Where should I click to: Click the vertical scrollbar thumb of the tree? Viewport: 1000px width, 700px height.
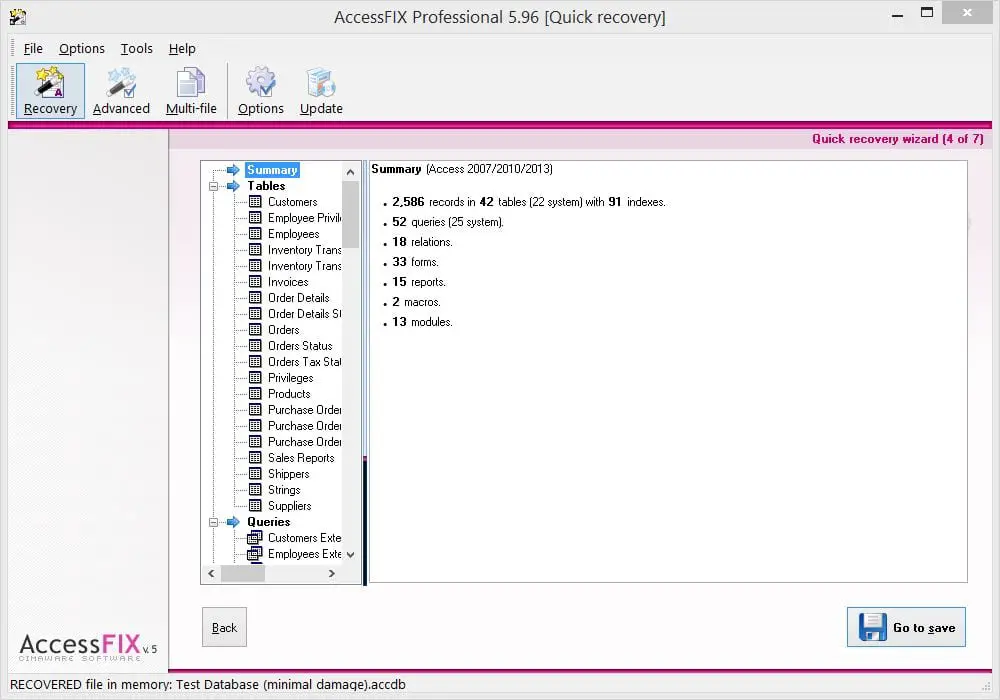click(x=350, y=214)
